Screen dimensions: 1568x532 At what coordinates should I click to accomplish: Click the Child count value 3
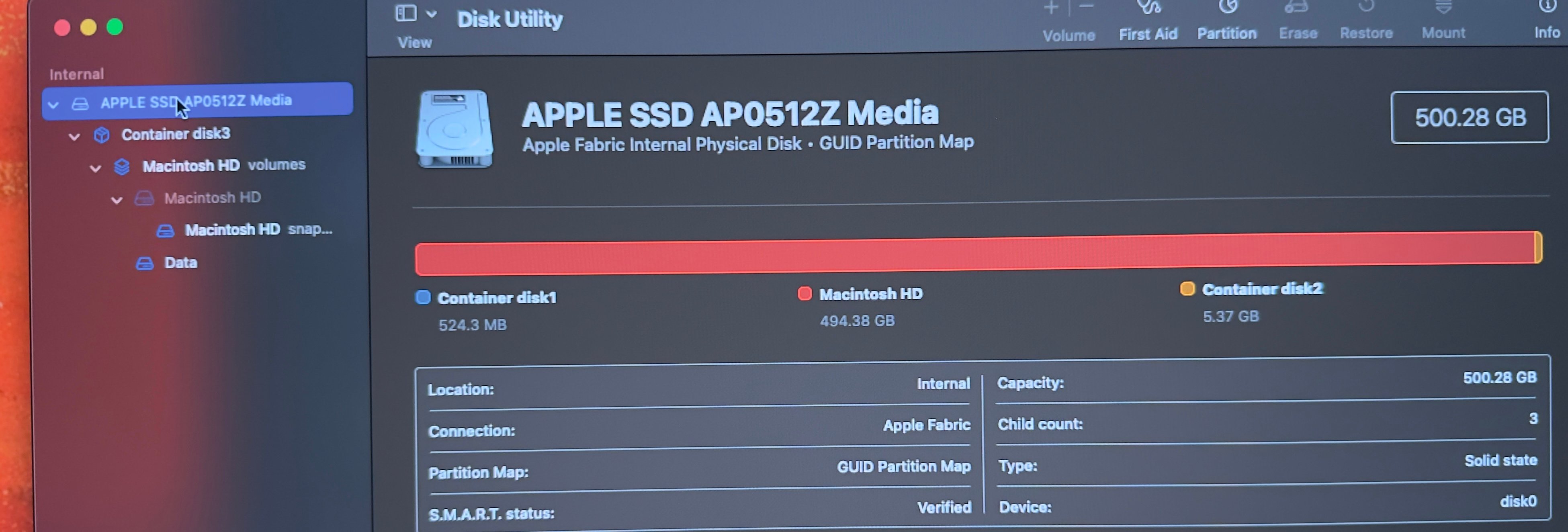click(1533, 418)
